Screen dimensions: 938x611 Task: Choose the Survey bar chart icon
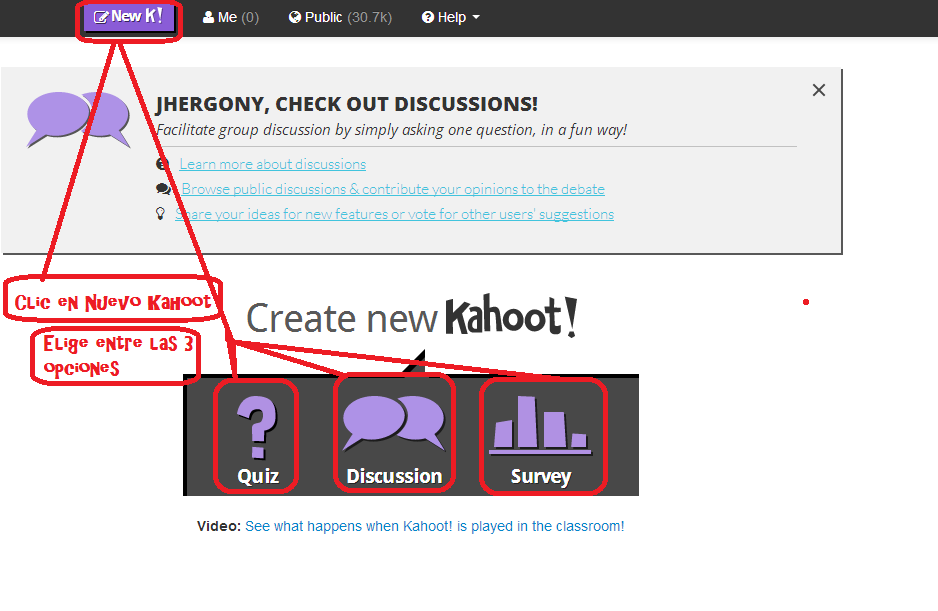click(x=540, y=425)
